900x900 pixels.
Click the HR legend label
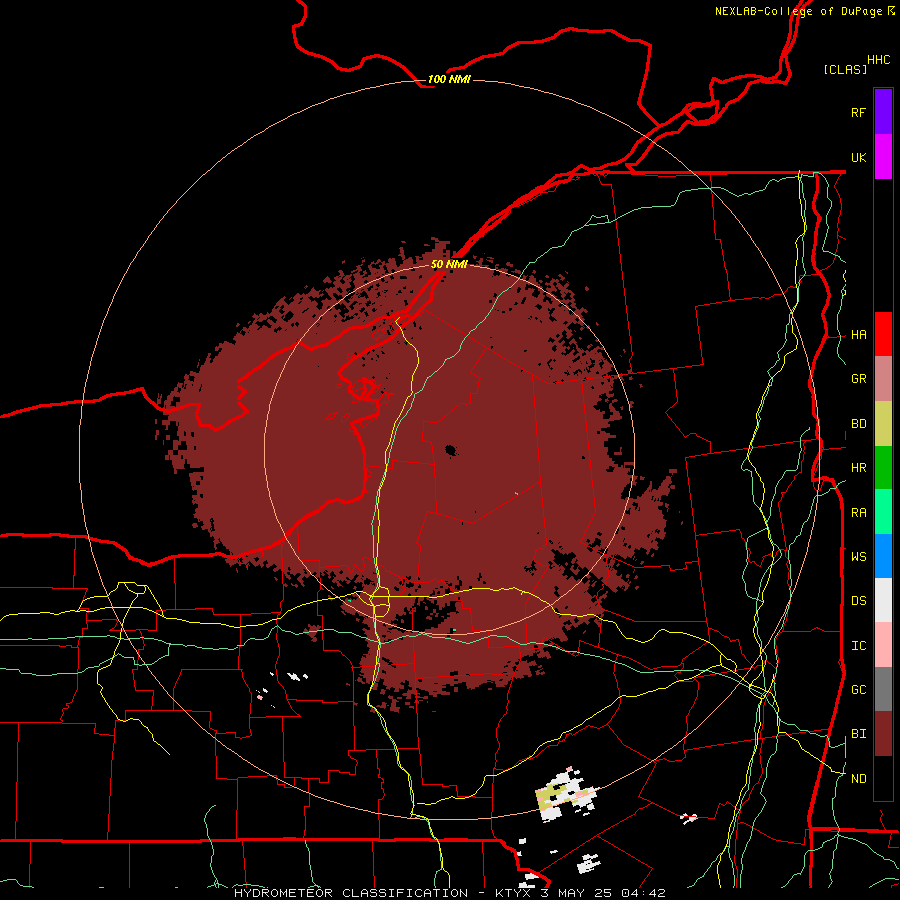(858, 468)
